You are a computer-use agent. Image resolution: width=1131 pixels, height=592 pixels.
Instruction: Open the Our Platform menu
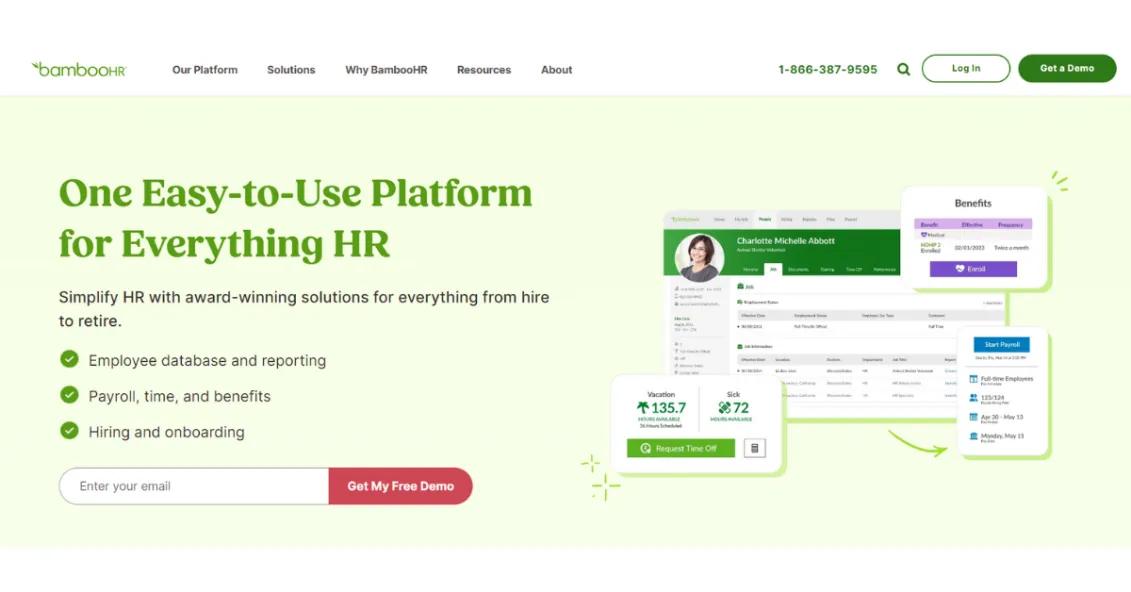pos(205,70)
